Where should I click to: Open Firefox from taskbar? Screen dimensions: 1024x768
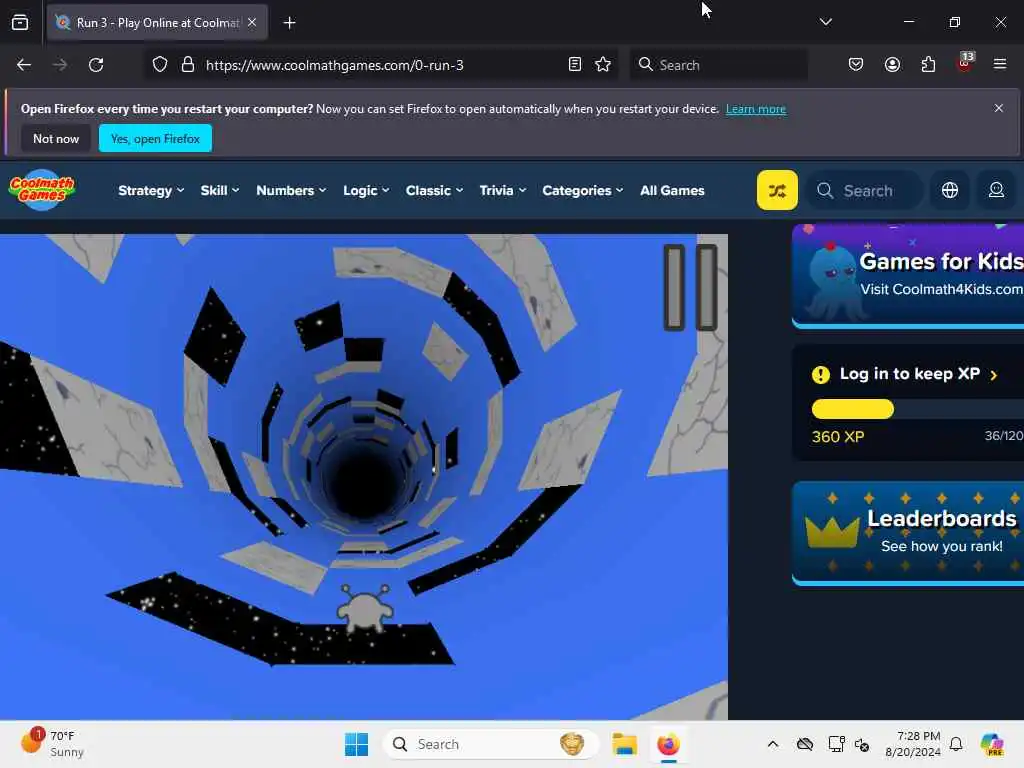[x=668, y=744]
